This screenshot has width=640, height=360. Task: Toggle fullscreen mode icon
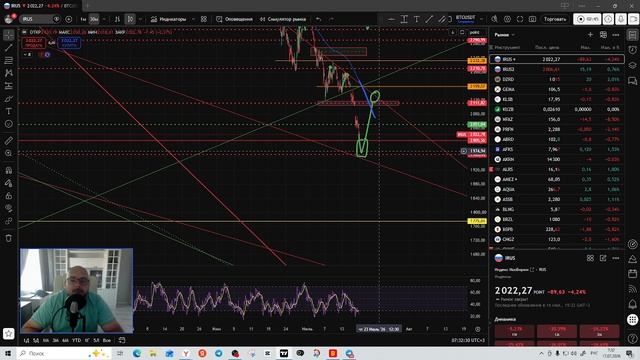(x=520, y=19)
